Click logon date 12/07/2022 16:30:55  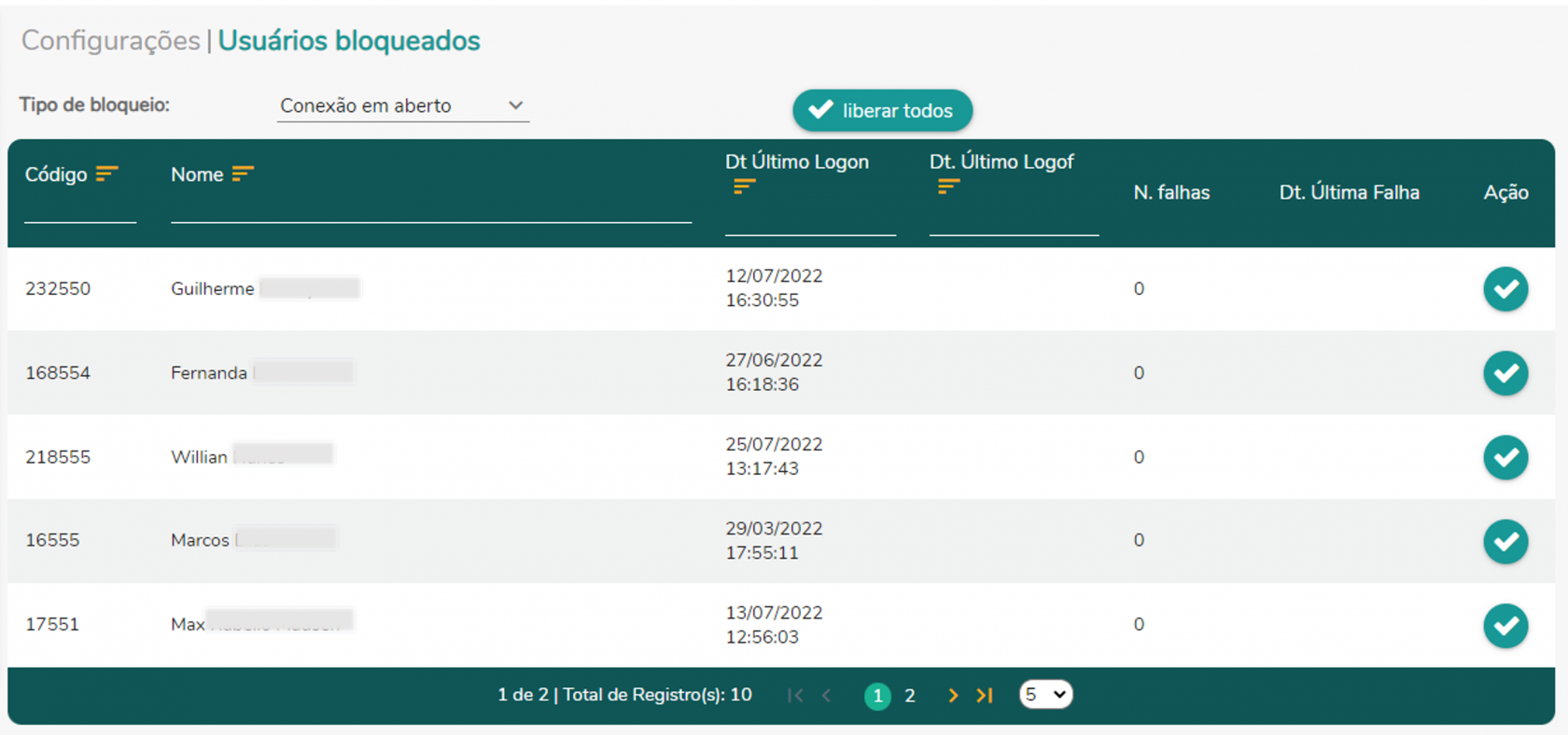774,288
